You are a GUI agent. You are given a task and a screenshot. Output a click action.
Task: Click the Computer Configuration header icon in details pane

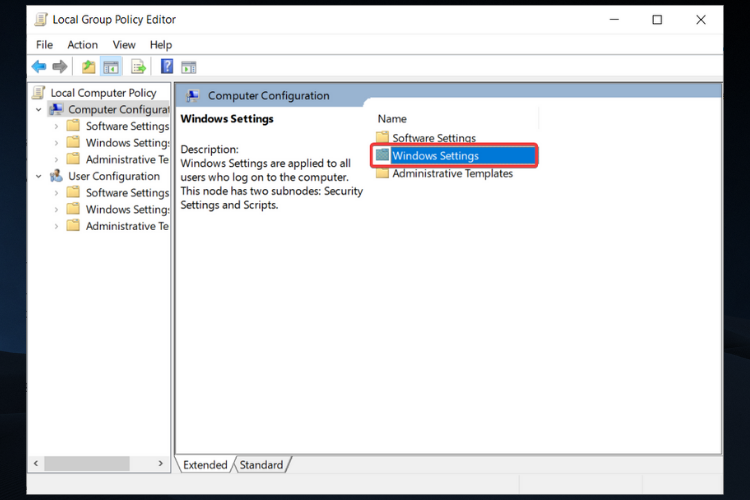tap(193, 95)
